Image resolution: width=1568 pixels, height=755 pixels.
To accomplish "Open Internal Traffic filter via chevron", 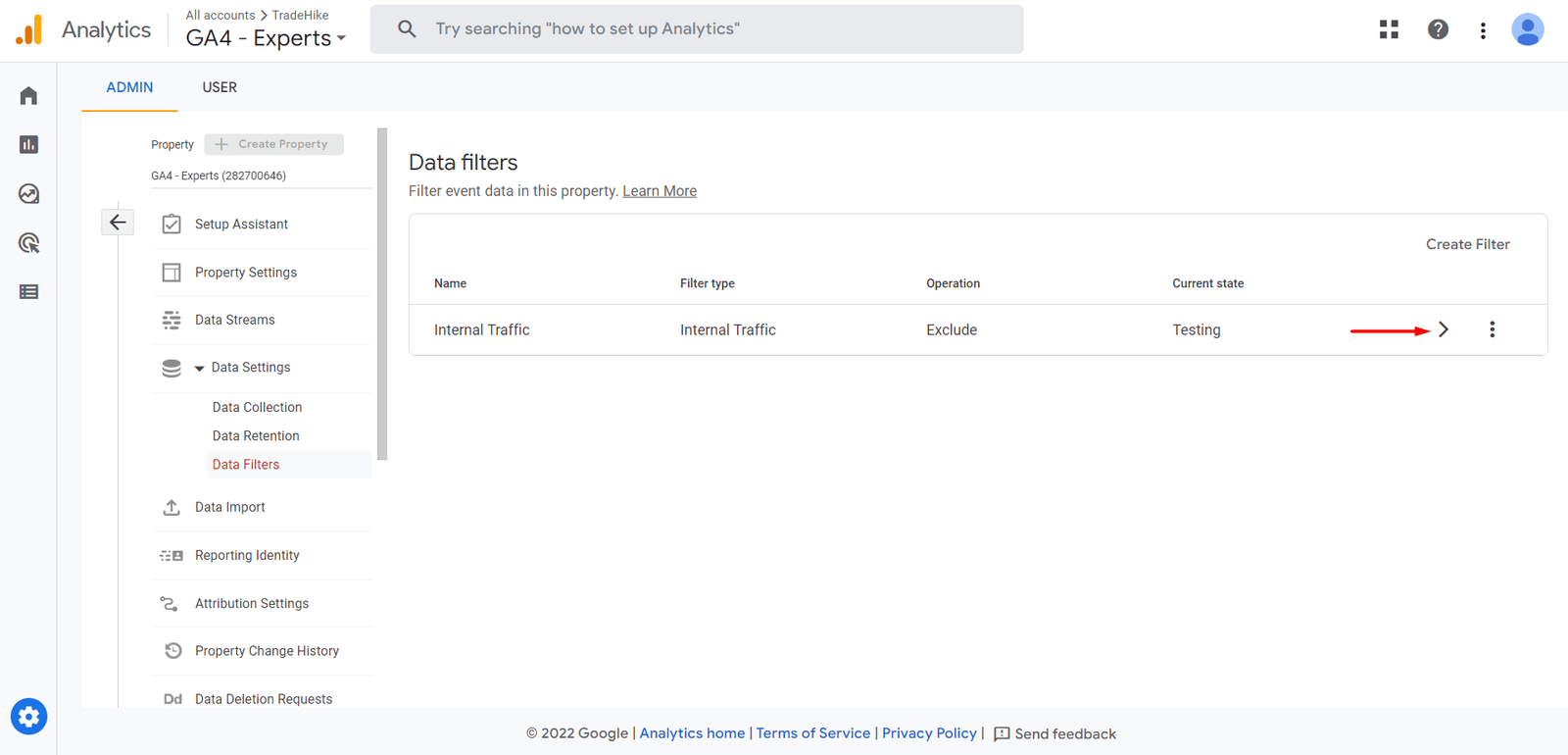I will (1443, 329).
